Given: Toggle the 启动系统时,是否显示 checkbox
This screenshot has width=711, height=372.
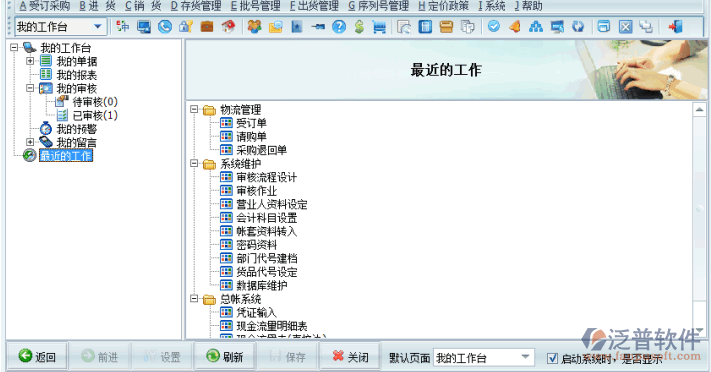Looking at the screenshot, I should coord(552,358).
